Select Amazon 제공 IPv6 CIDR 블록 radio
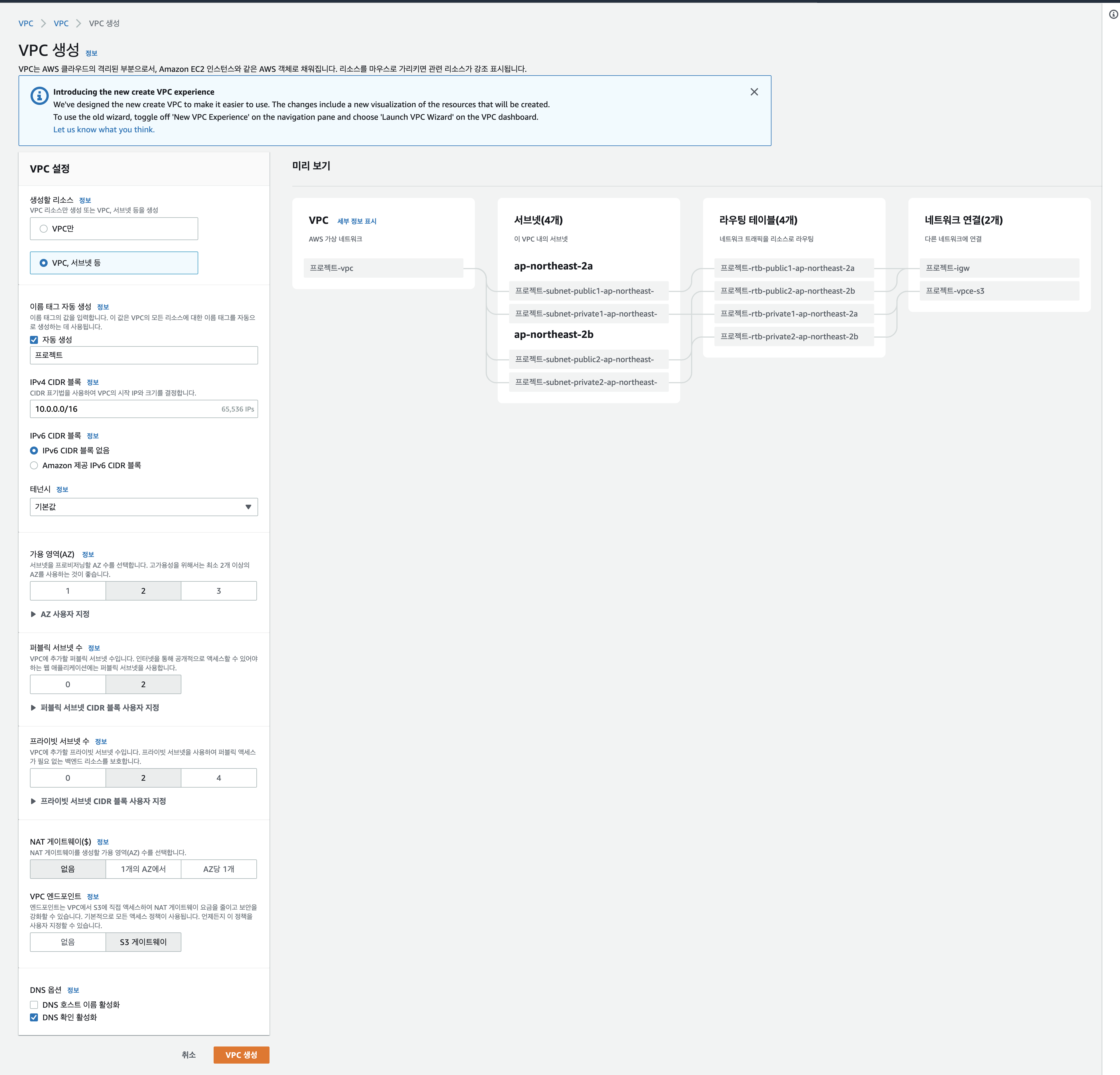This screenshot has height=1075, width=1120. tap(34, 466)
